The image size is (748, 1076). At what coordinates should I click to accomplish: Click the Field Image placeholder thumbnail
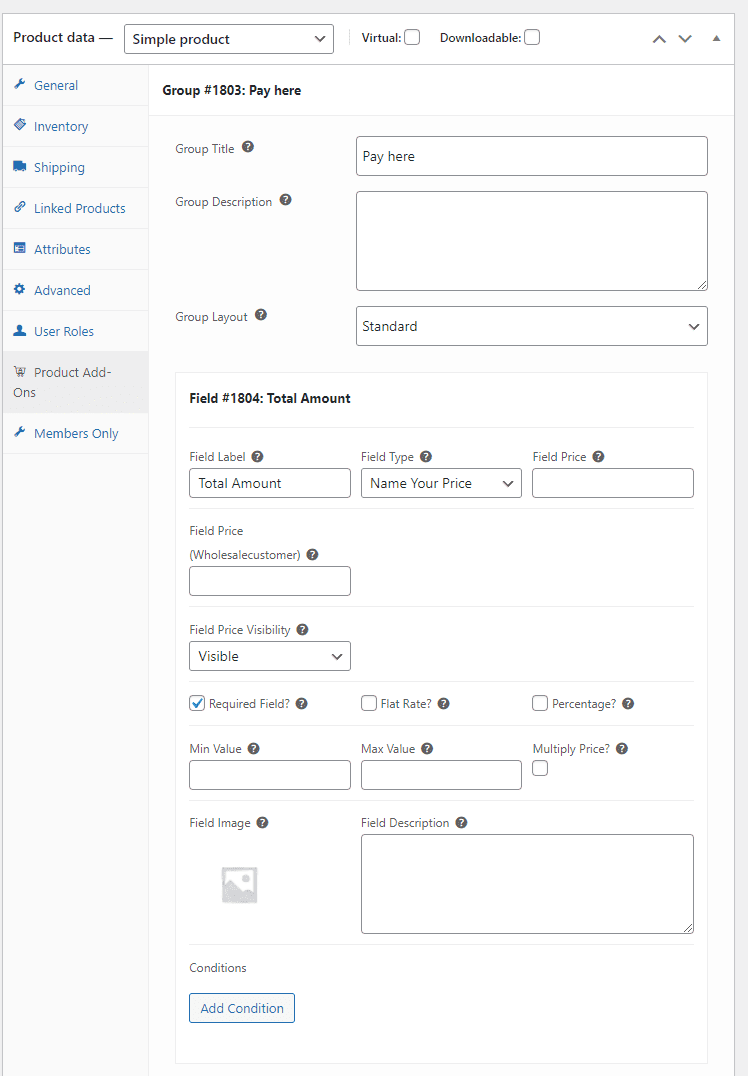click(x=239, y=885)
